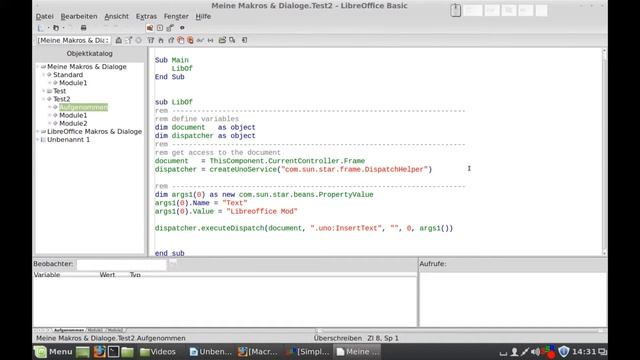Click the Help icon in the standard toolbar
This screenshot has height=360, width=640.
coord(182,28)
